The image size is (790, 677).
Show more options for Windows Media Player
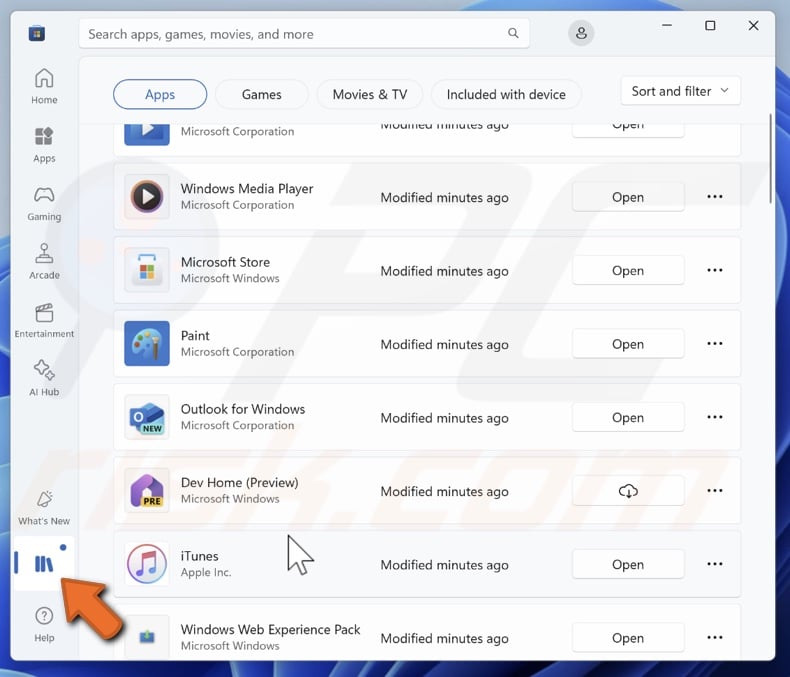coord(714,197)
